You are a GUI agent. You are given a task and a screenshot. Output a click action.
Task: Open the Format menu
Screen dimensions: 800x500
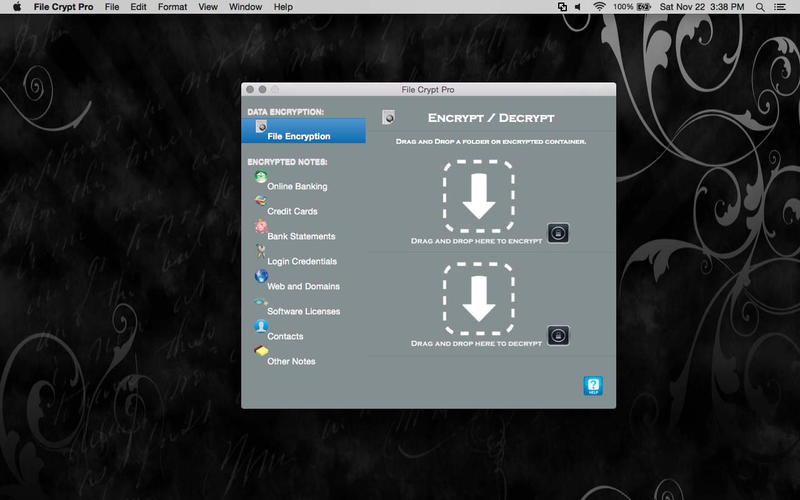click(172, 7)
